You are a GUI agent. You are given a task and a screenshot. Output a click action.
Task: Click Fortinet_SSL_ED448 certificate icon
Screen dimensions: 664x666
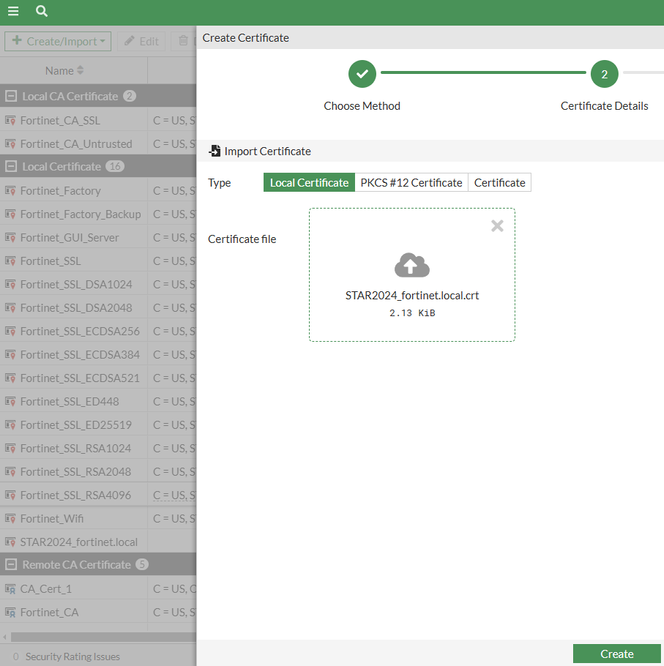point(10,401)
